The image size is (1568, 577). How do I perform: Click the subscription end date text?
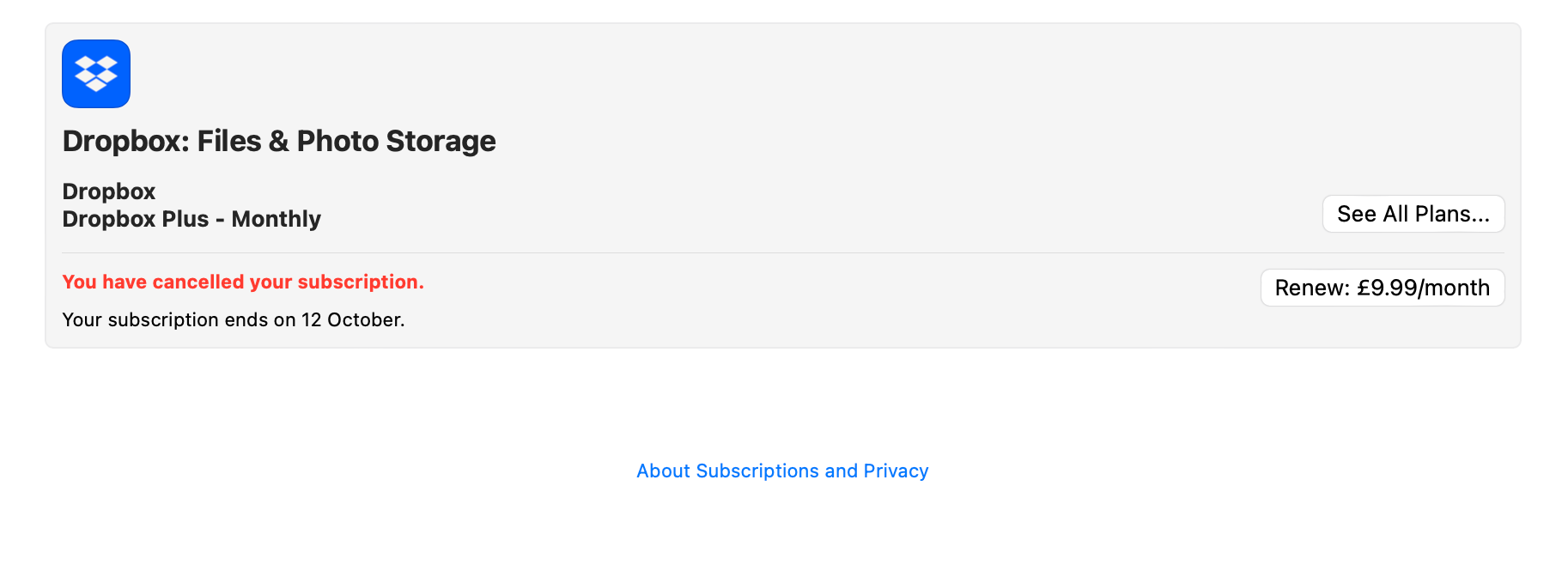point(233,319)
